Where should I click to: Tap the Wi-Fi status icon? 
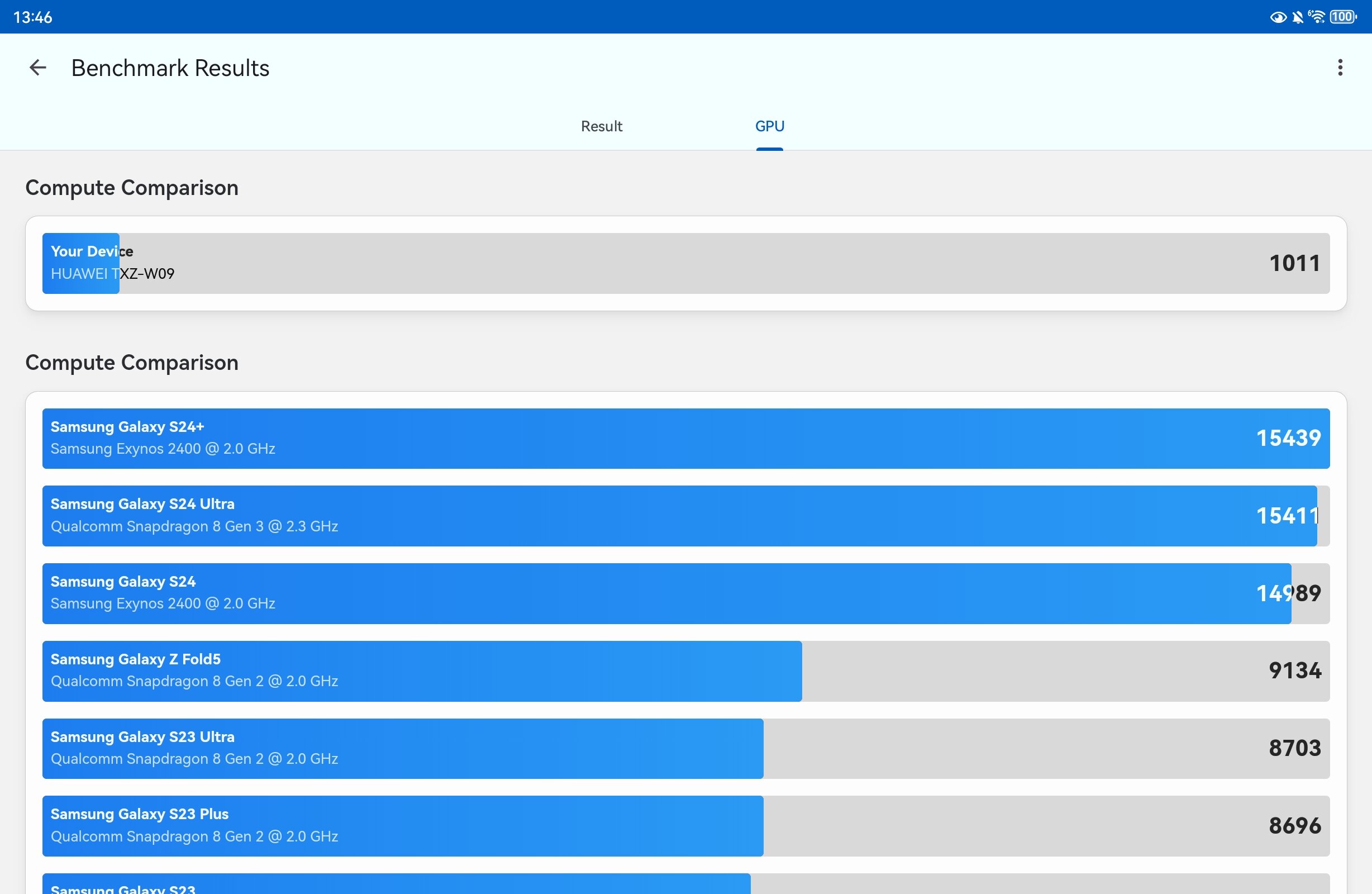point(1317,17)
